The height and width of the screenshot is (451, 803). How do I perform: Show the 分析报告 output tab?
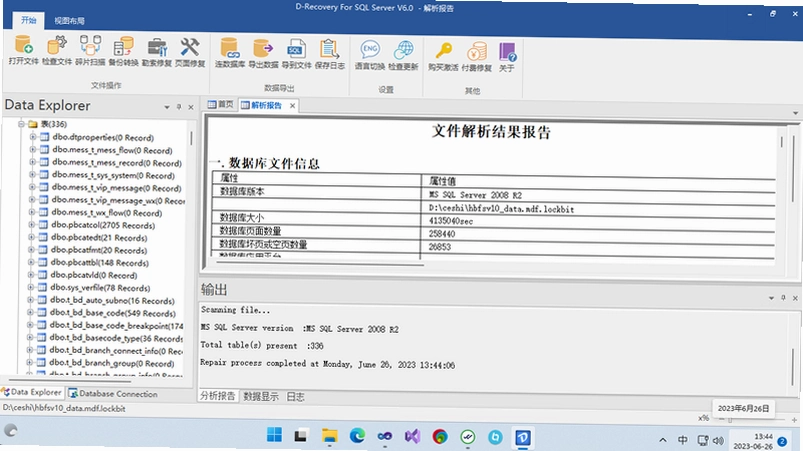218,396
